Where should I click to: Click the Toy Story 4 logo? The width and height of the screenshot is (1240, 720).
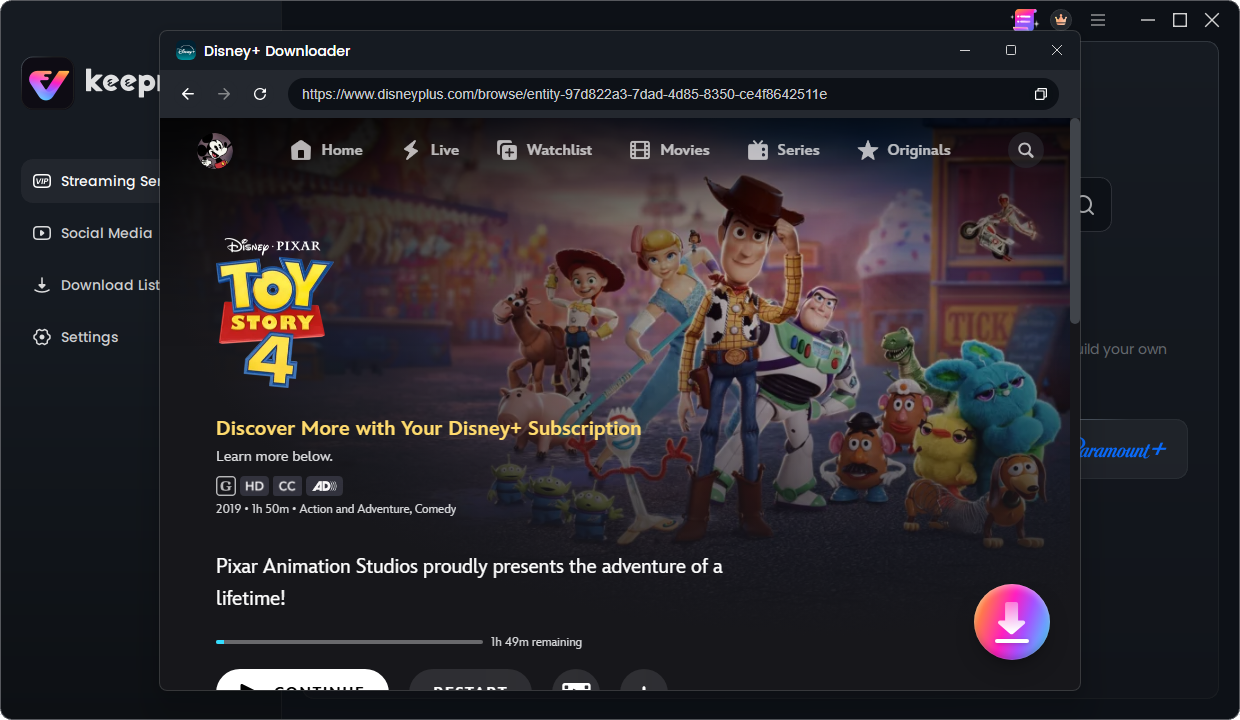point(274,312)
